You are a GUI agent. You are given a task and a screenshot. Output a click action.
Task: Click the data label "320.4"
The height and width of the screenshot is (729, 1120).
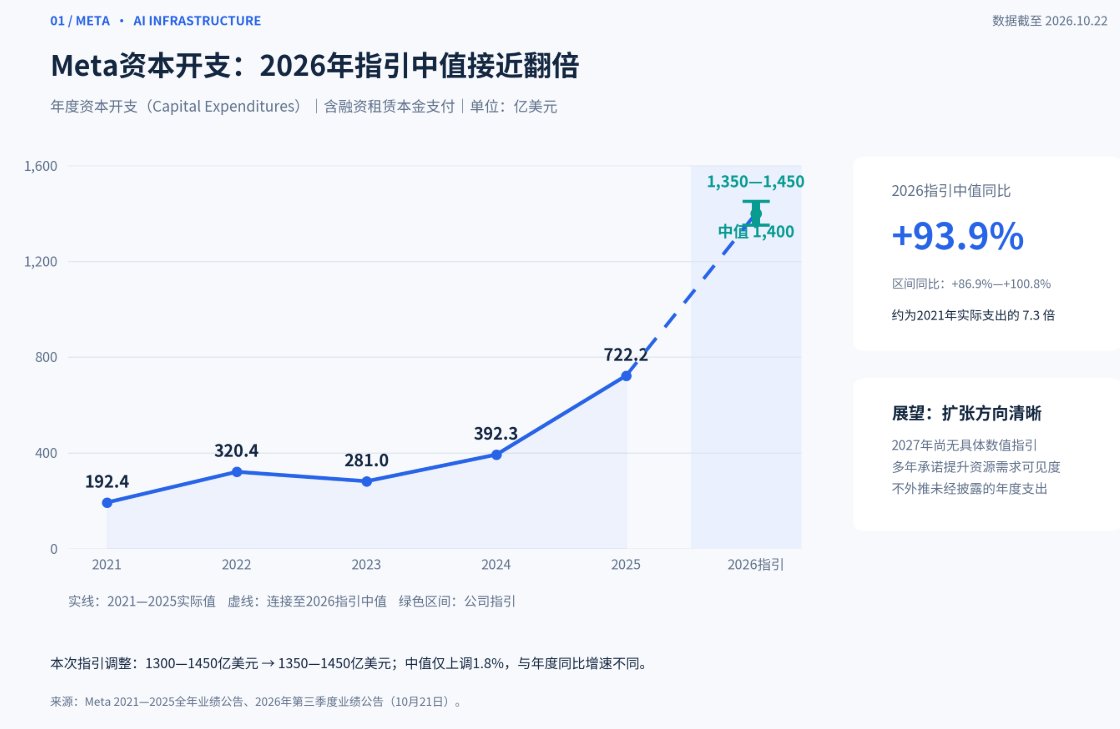click(236, 451)
